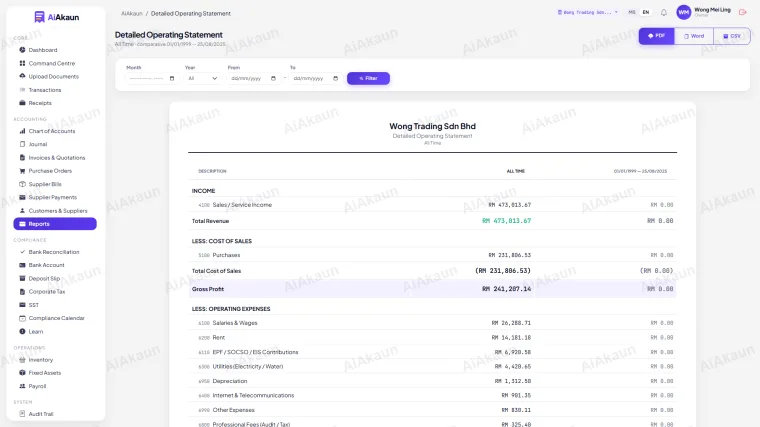
Task: Click the Audit Trail icon
Action: [x=22, y=414]
